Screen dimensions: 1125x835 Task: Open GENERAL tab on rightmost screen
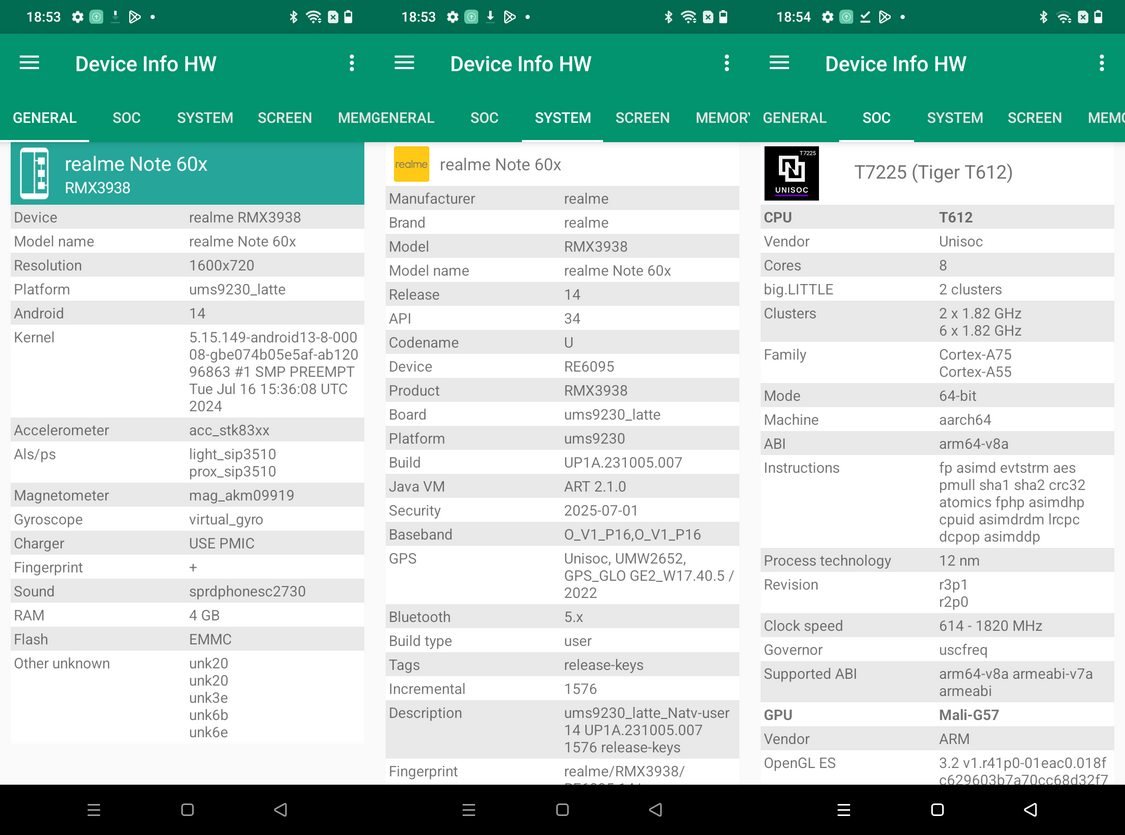click(794, 118)
